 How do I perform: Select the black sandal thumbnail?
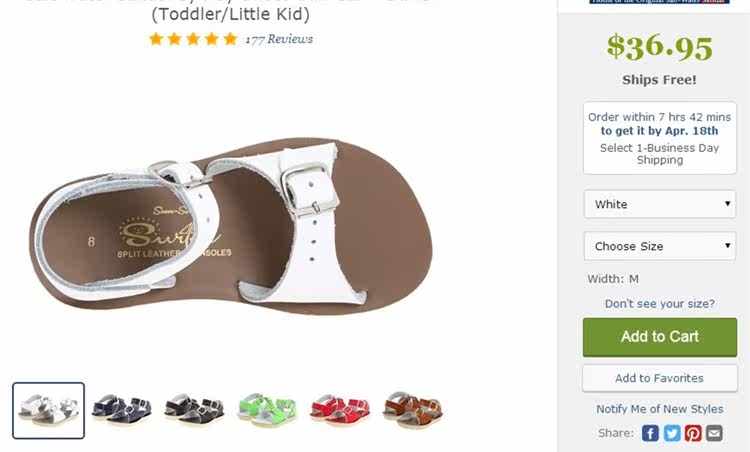pos(194,410)
